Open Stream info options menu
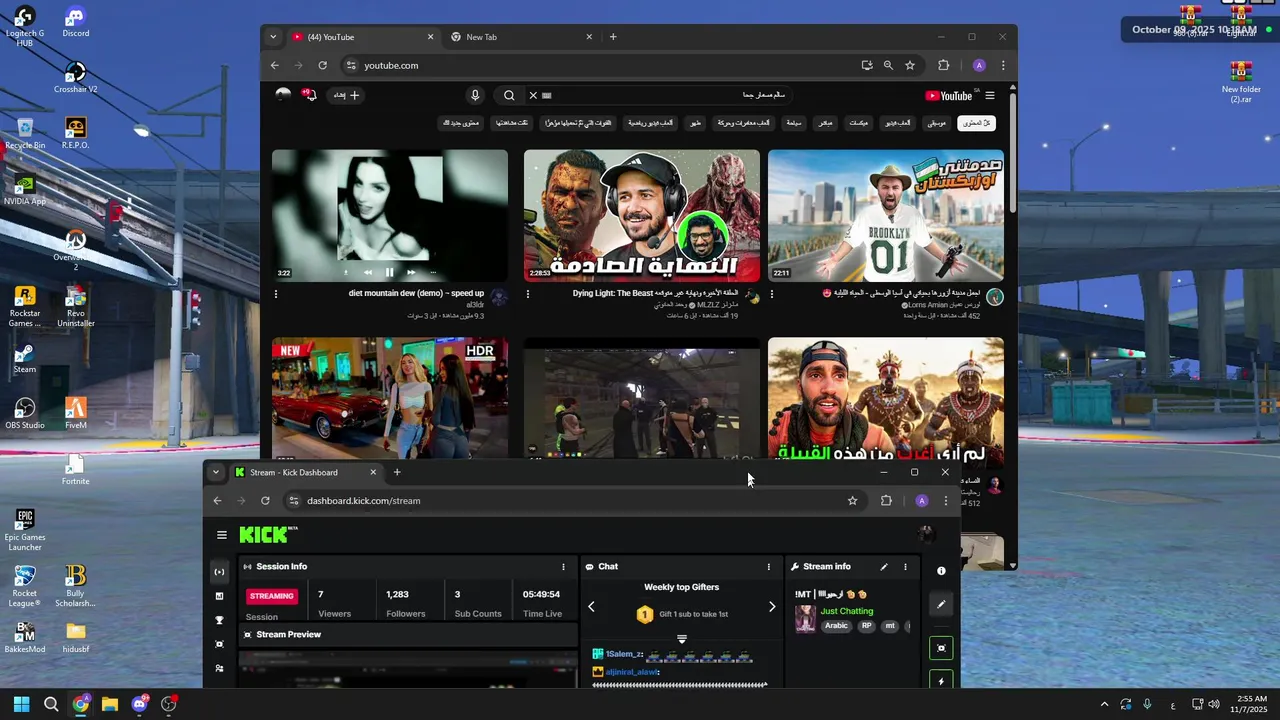This screenshot has width=1280, height=720. 905,567
